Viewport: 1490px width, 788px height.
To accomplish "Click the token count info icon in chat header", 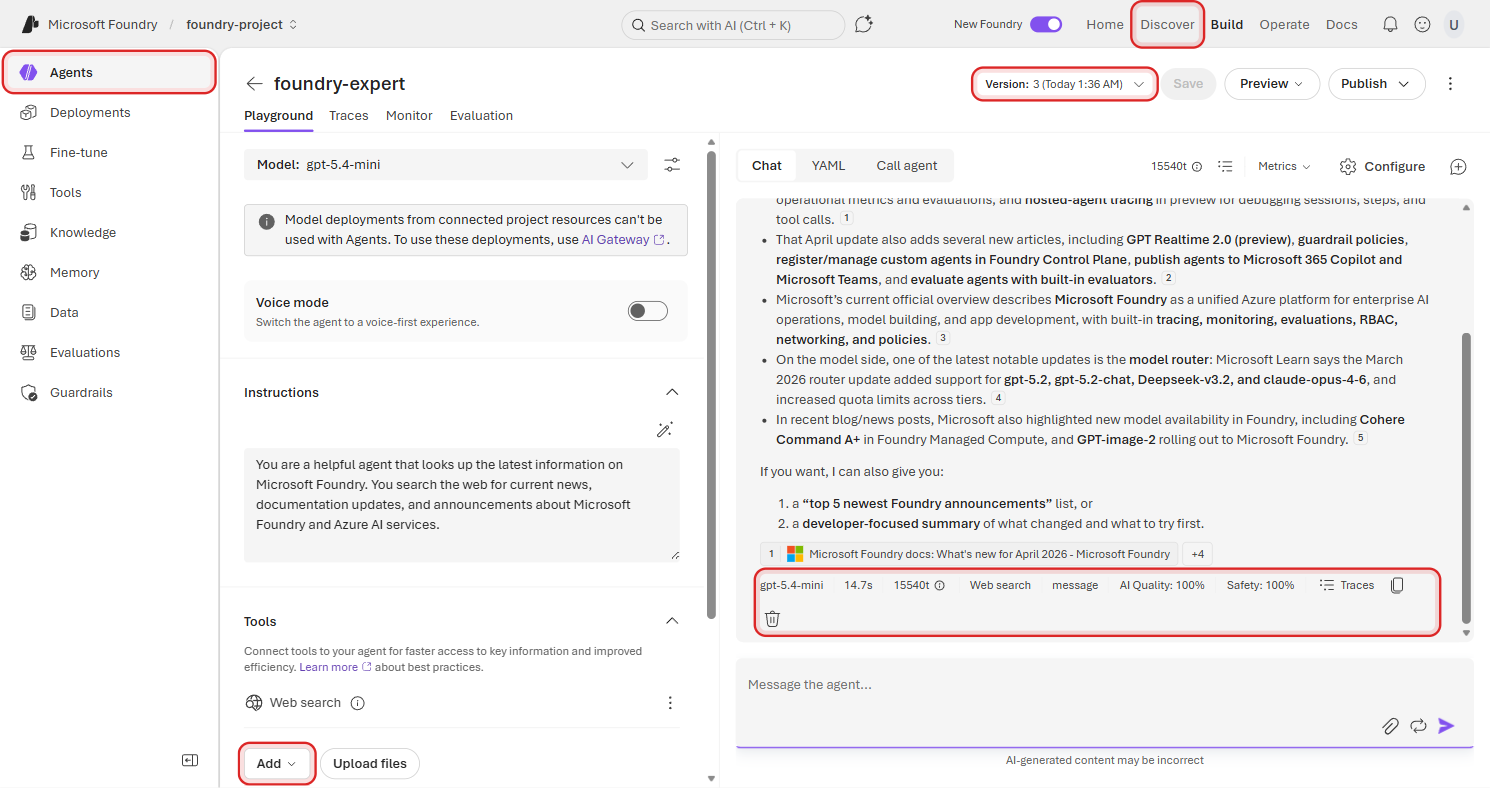I will click(x=1197, y=167).
